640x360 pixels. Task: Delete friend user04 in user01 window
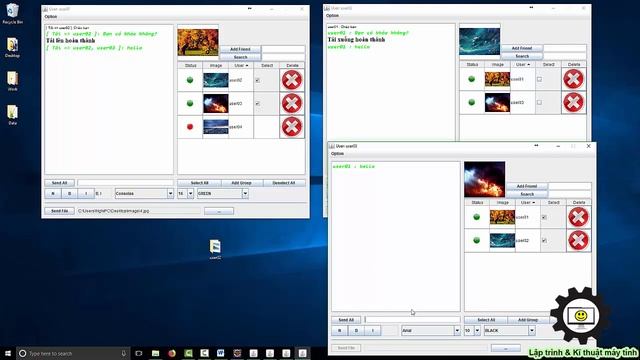292,127
